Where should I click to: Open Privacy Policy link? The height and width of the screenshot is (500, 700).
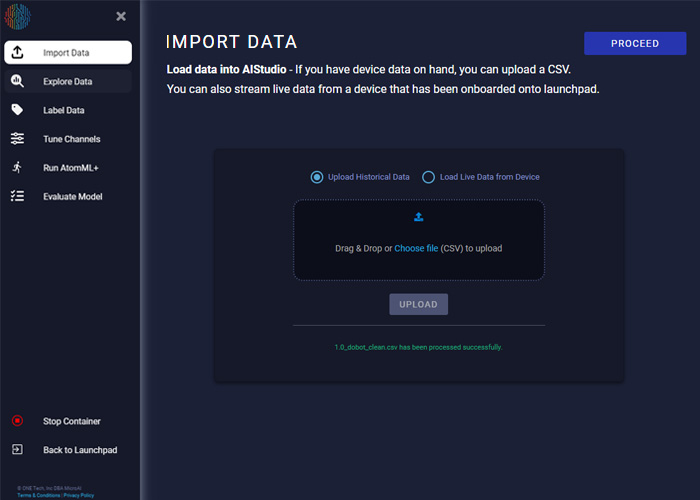point(79,495)
